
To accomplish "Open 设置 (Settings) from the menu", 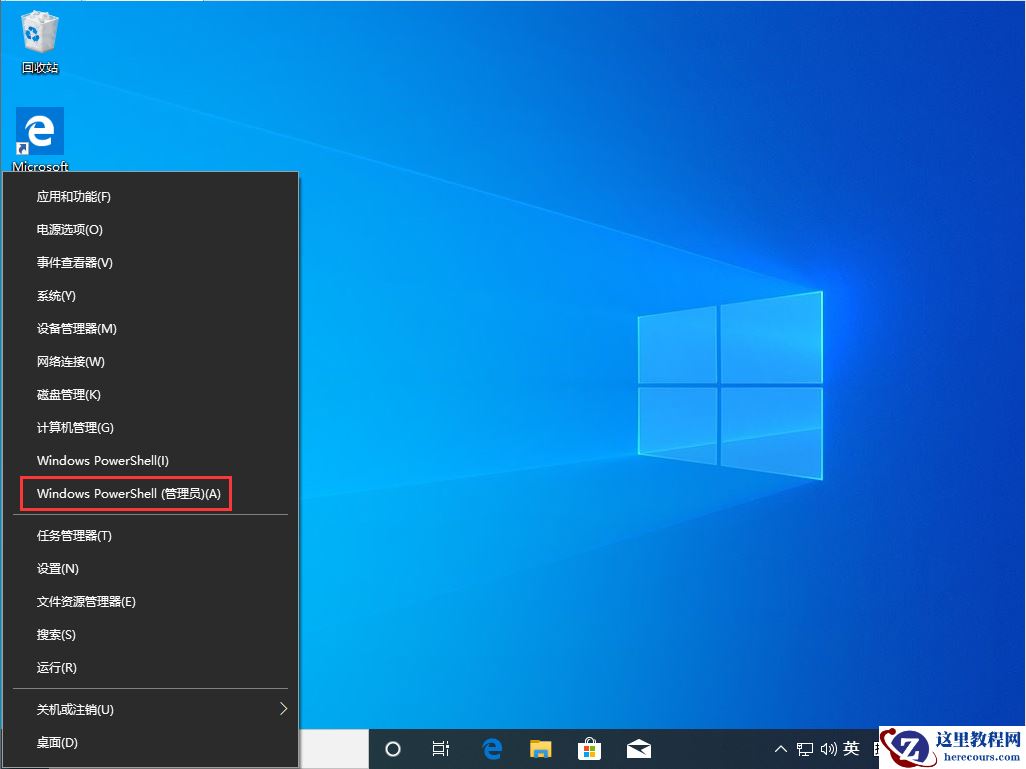I will [x=56, y=568].
